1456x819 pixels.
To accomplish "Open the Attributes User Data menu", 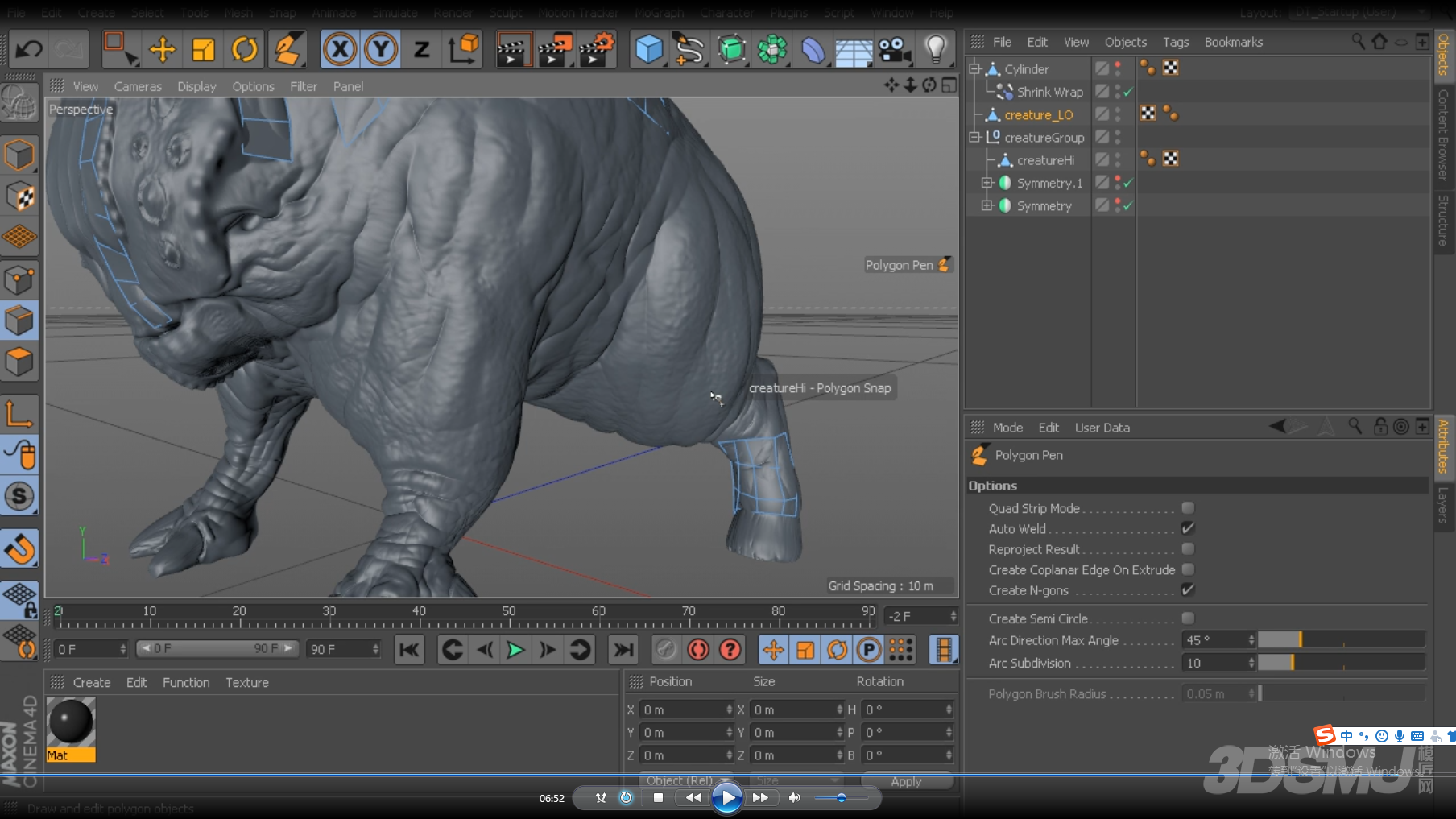I will coord(1102,428).
